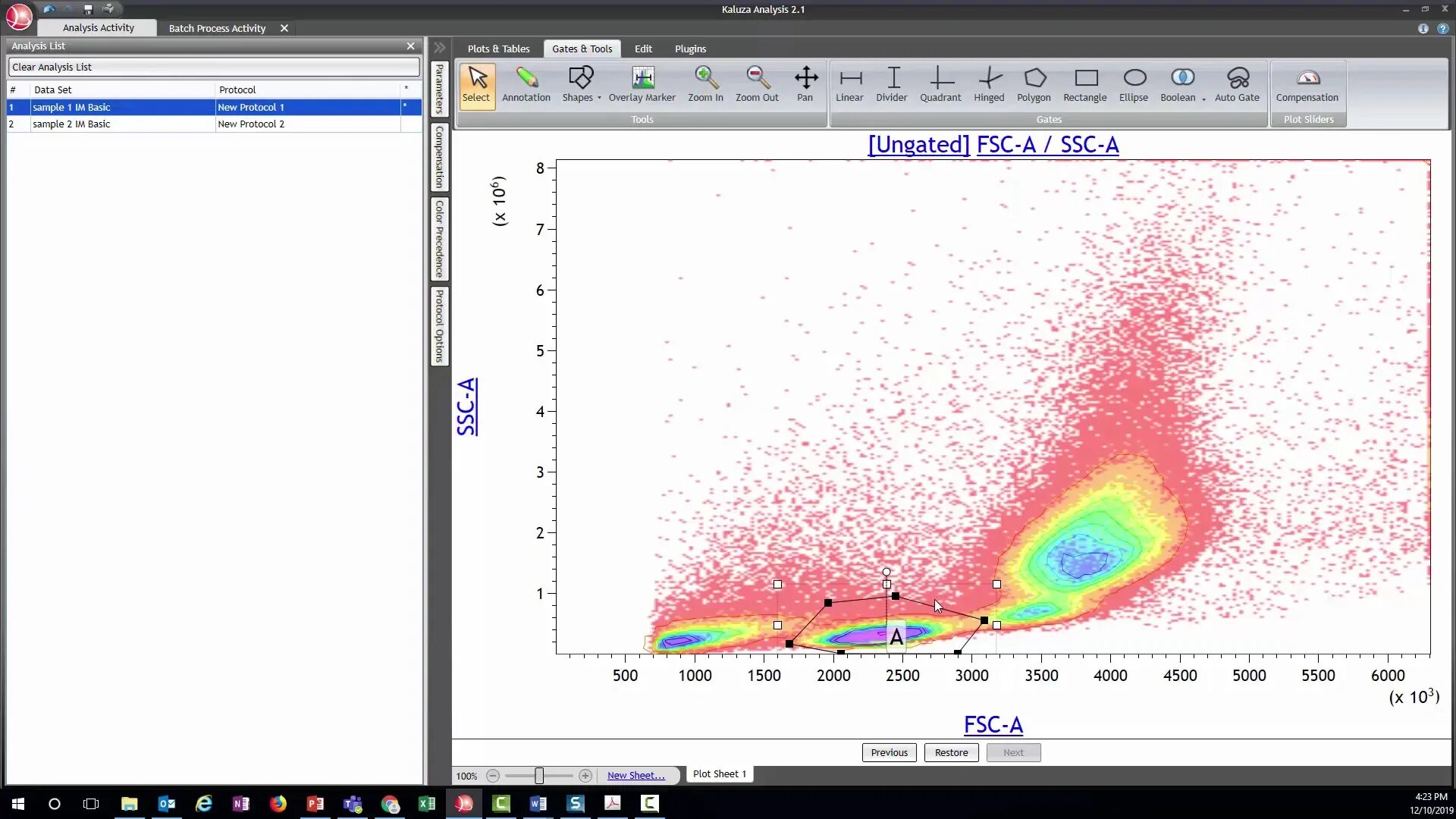Image resolution: width=1456 pixels, height=819 pixels.
Task: Switch to Plots & Tables tab
Action: tap(498, 49)
